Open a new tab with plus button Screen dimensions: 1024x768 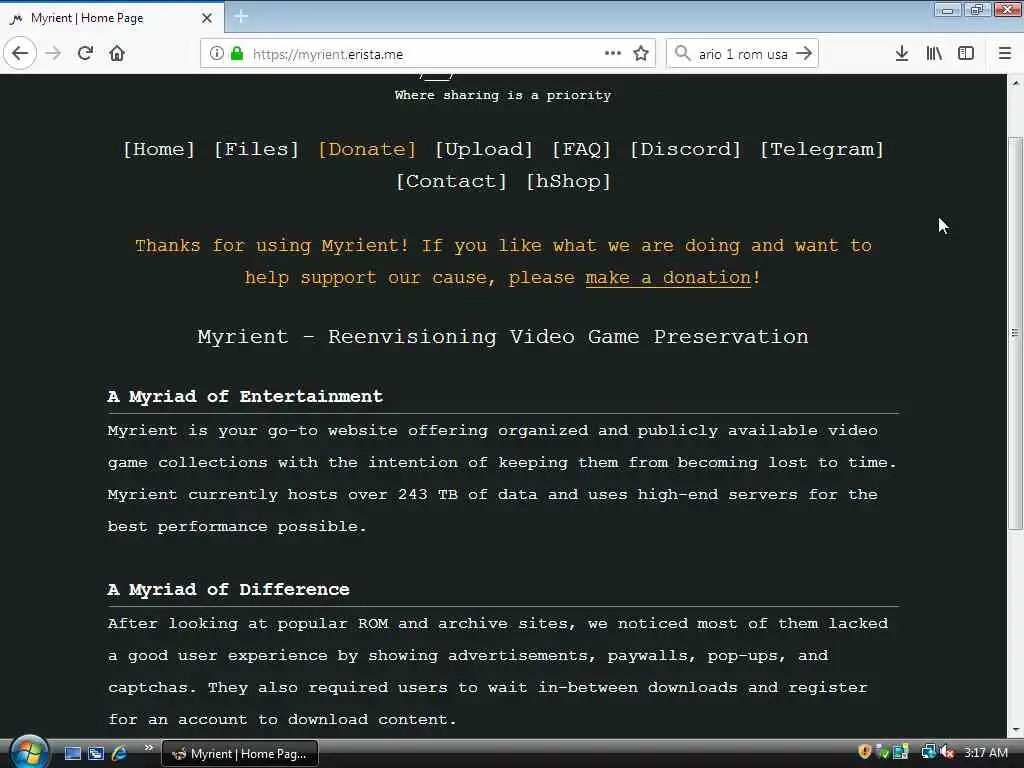coord(241,17)
